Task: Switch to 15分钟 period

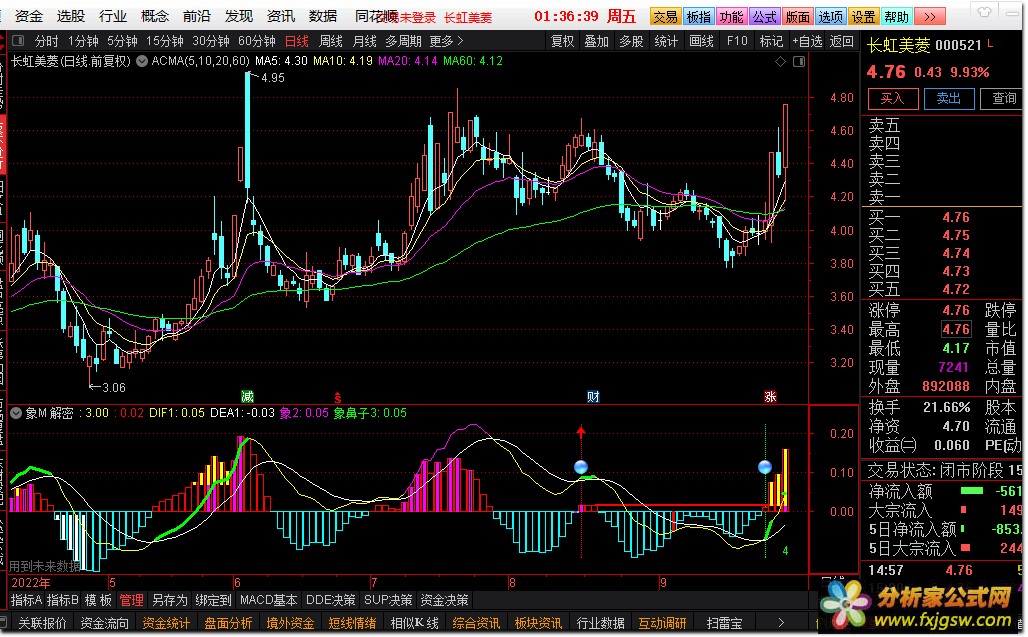Action: point(165,41)
